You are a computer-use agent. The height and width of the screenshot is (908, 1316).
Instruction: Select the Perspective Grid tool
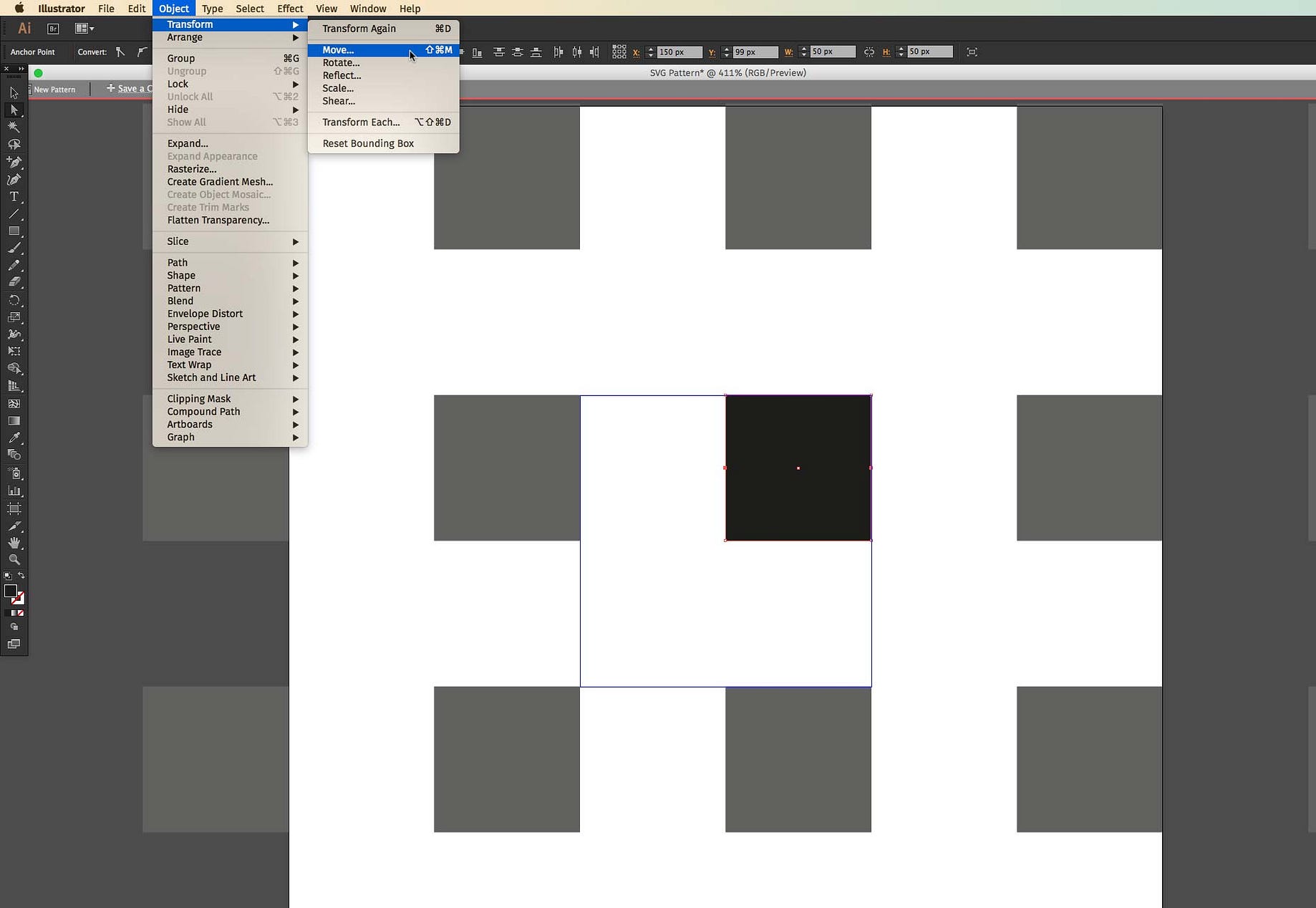[14, 386]
